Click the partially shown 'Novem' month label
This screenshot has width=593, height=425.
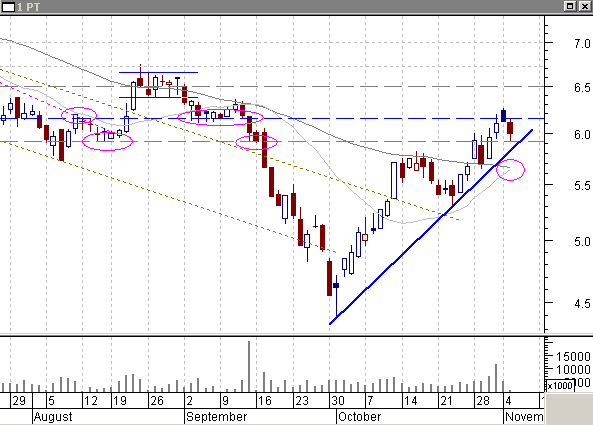click(524, 417)
